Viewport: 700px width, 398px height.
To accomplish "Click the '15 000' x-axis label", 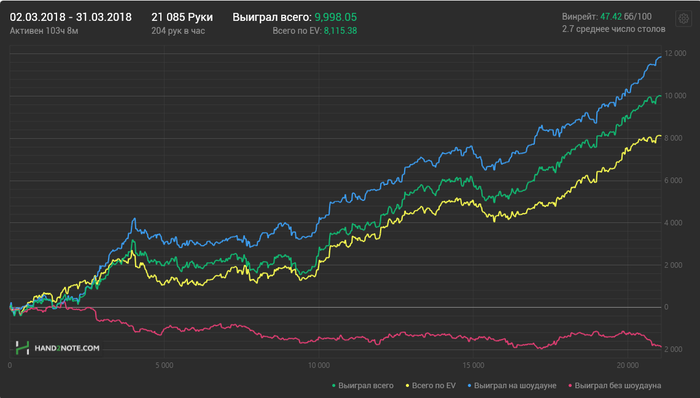I will [473, 365].
